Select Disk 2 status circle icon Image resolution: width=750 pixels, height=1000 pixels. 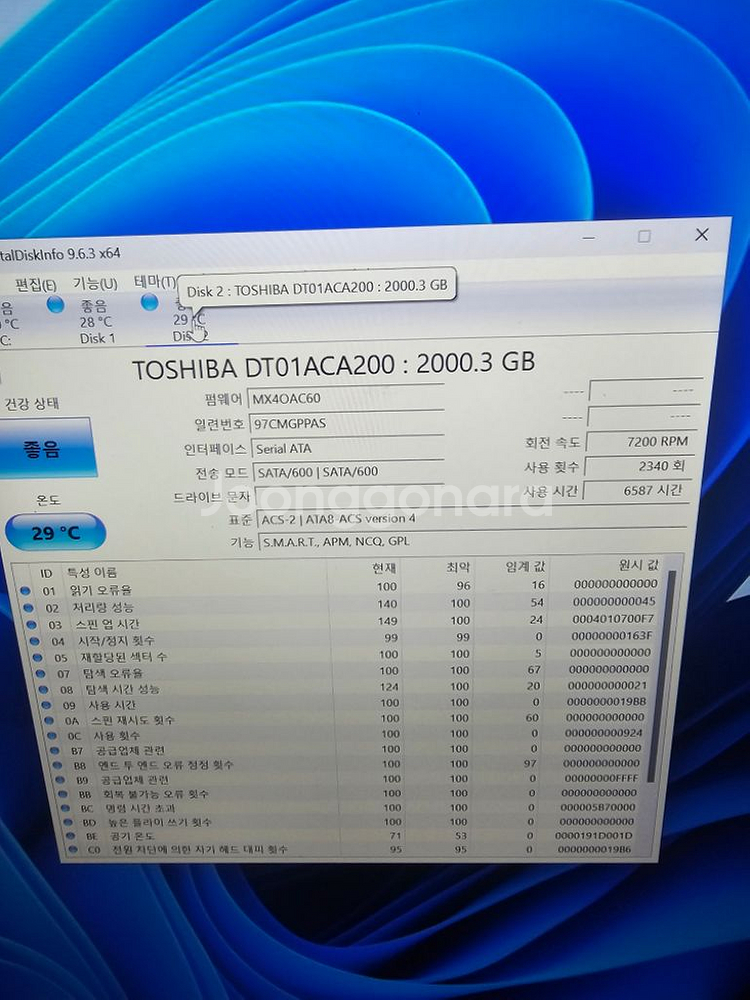coord(150,302)
